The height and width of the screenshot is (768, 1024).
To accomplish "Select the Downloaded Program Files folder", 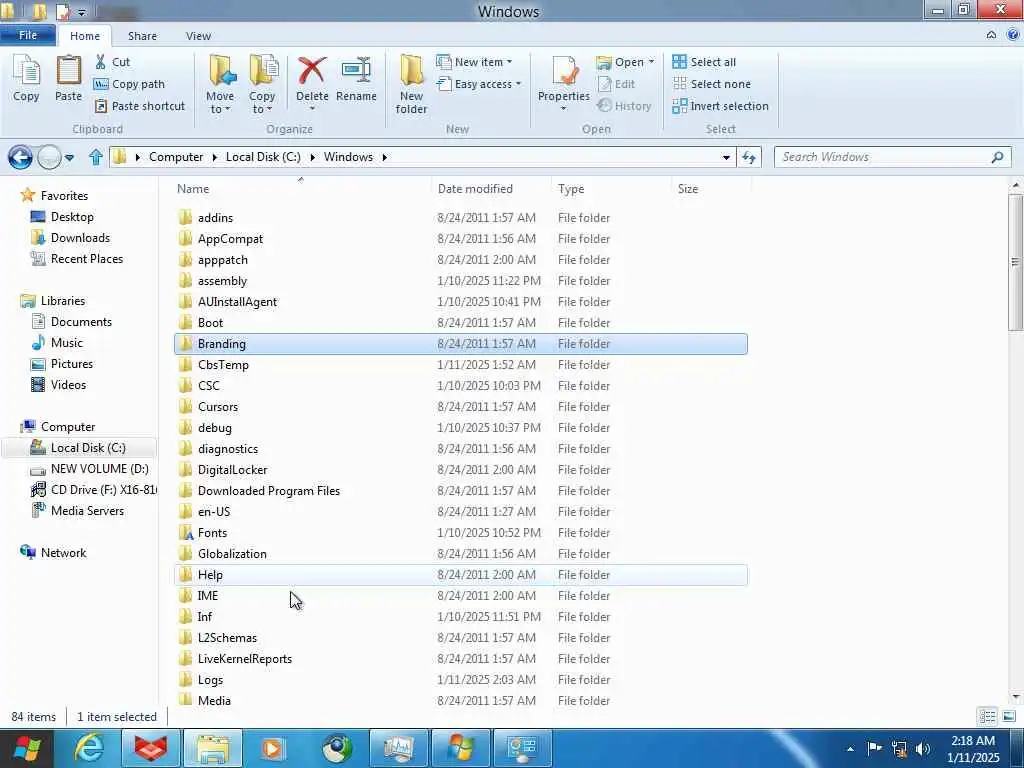I will click(461, 491).
